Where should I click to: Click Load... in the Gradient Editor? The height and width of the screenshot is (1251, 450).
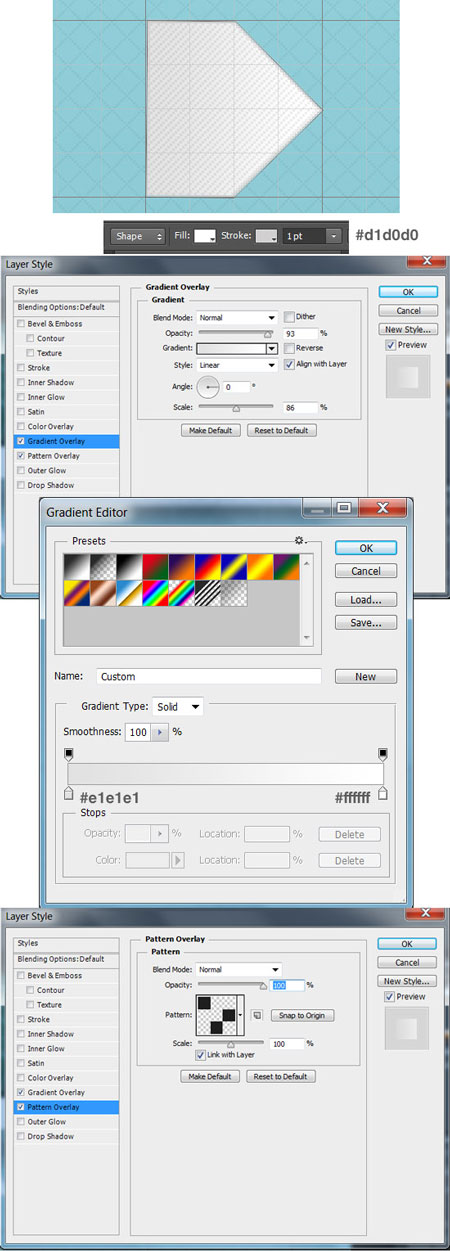coord(366,600)
